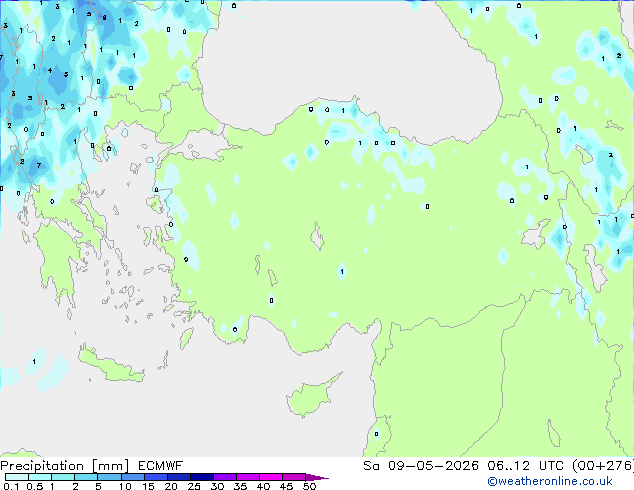This screenshot has height=490, width=634.
Task: Click the 1–2 mm legend swatch
Action: (x=63, y=477)
